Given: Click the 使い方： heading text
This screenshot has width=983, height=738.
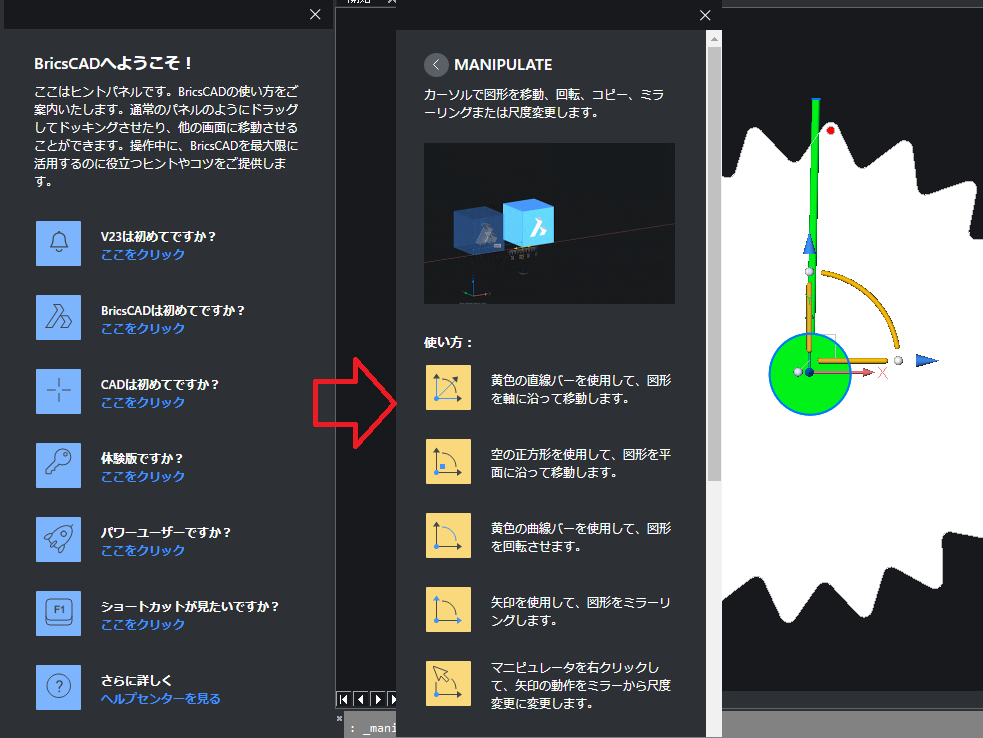Looking at the screenshot, I should pos(448,342).
